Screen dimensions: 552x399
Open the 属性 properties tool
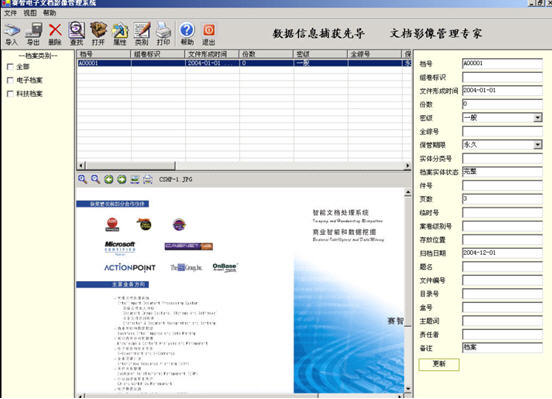click(120, 34)
